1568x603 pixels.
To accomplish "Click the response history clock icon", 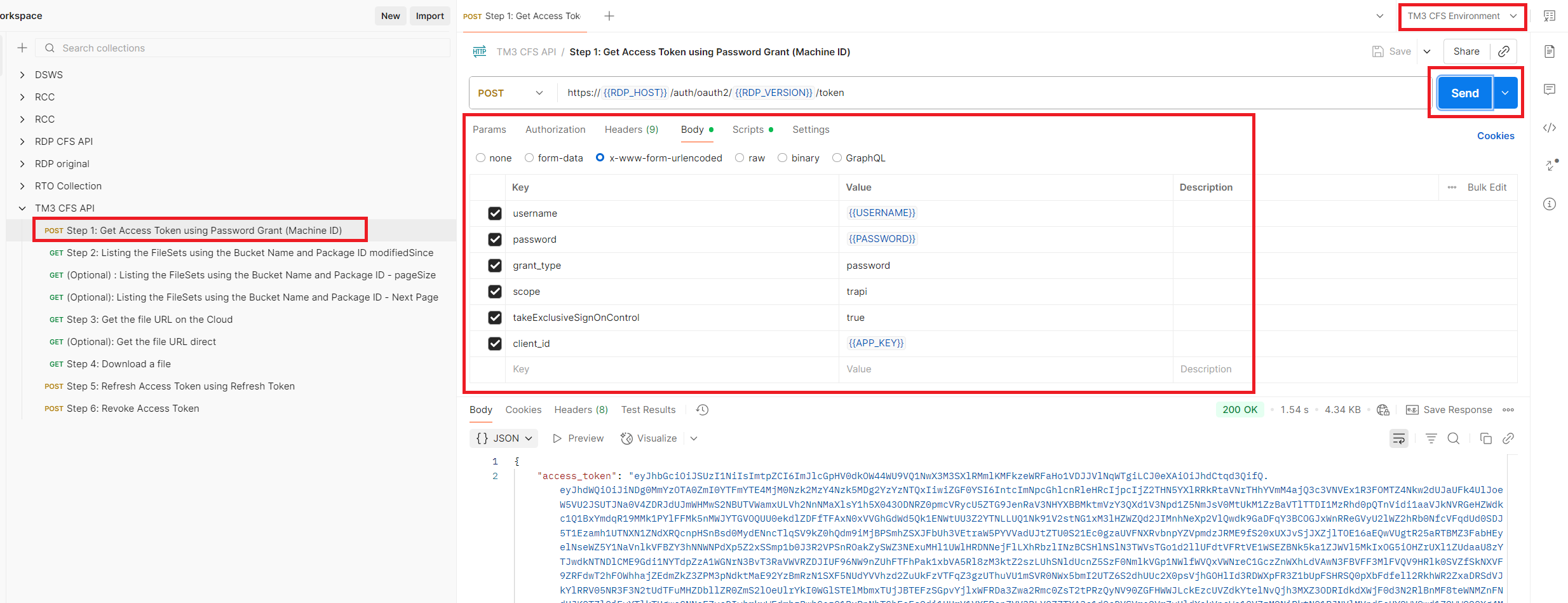I will pos(702,410).
